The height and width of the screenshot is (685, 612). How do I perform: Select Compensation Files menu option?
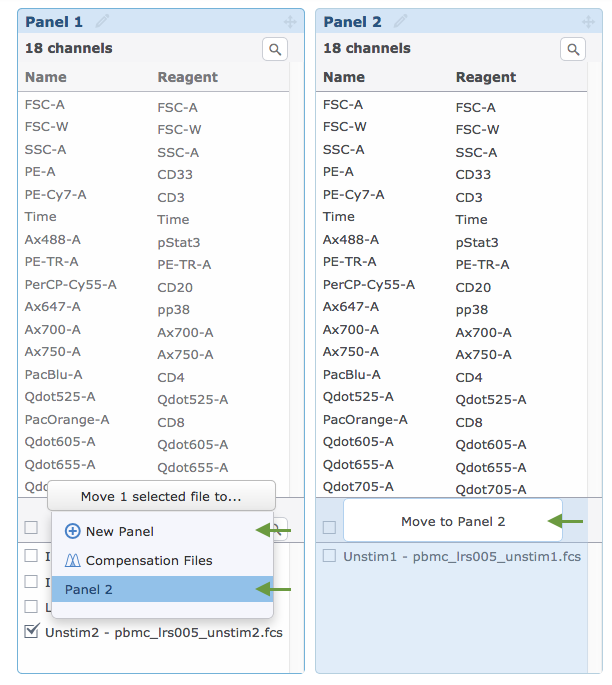(x=149, y=561)
